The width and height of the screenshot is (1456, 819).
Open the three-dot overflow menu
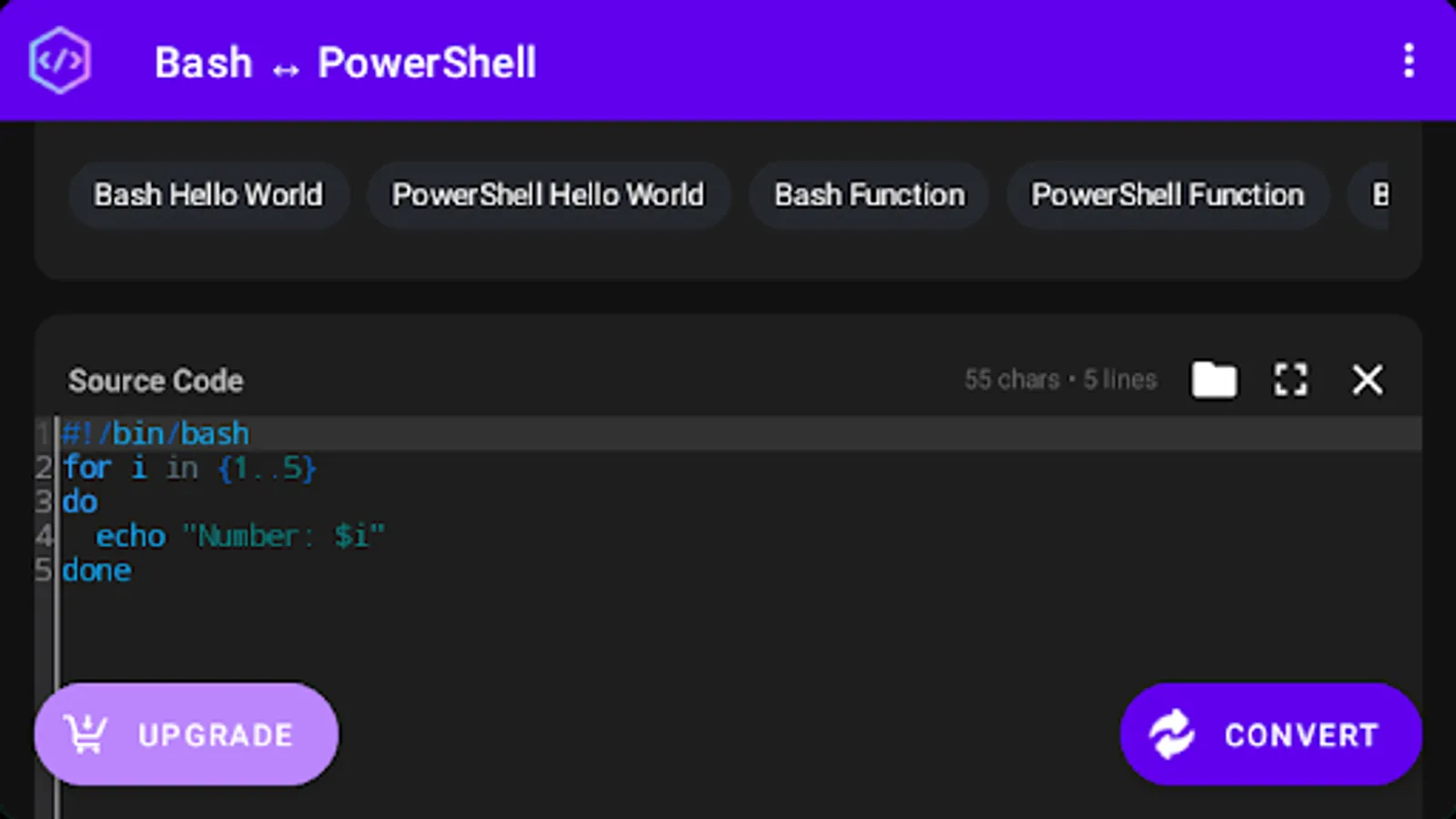coord(1408,61)
